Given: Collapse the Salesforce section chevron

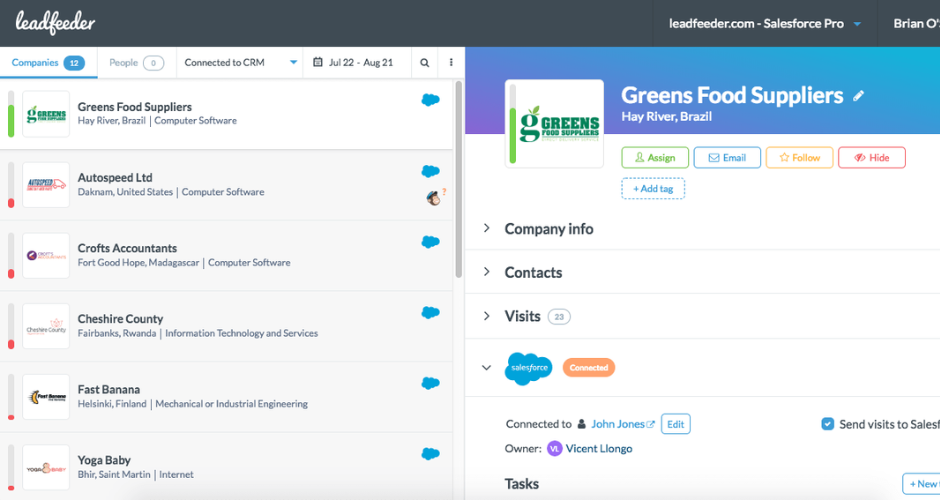Looking at the screenshot, I should pyautogui.click(x=486, y=368).
